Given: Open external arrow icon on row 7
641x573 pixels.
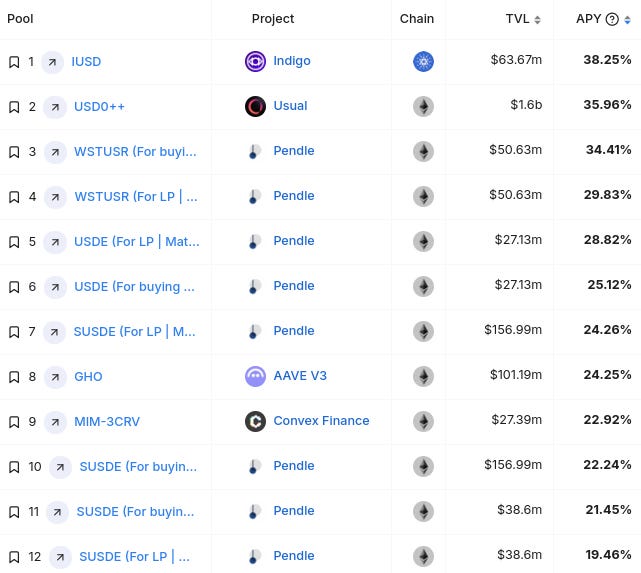Looking at the screenshot, I should 54,332.
